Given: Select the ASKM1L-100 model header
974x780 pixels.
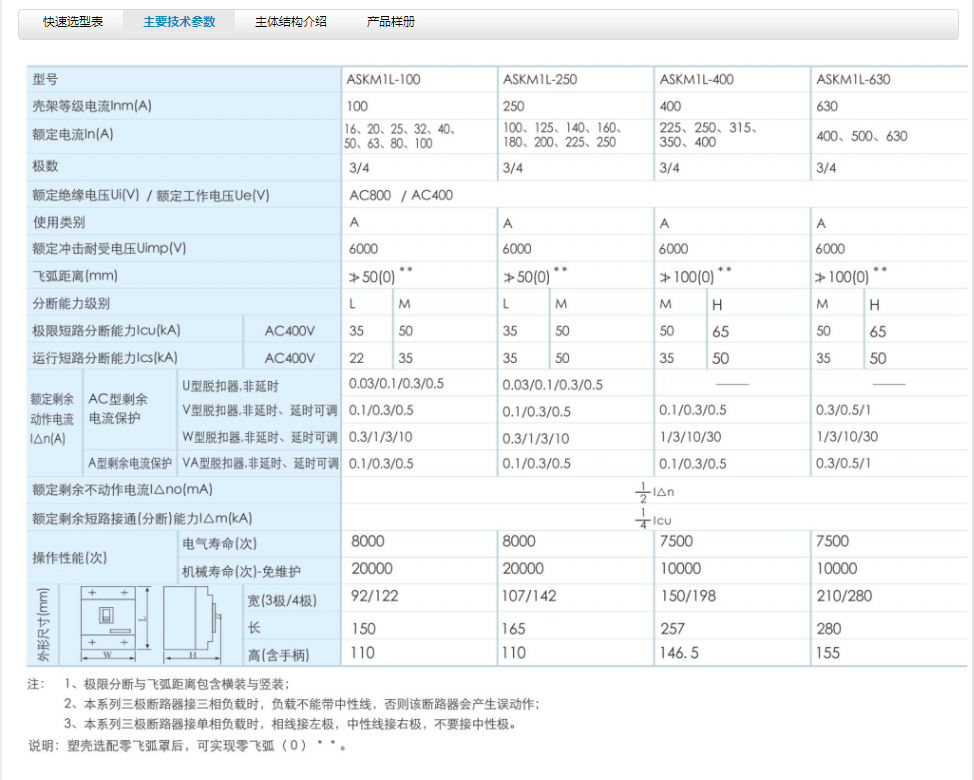Looking at the screenshot, I should click(383, 79).
